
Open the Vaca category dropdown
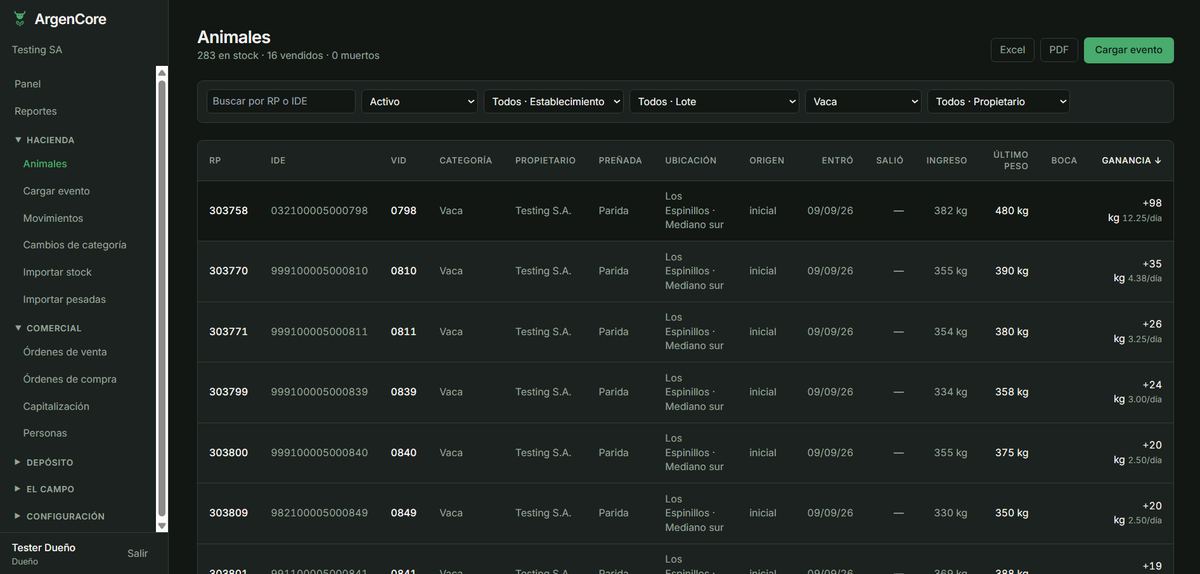tap(863, 101)
